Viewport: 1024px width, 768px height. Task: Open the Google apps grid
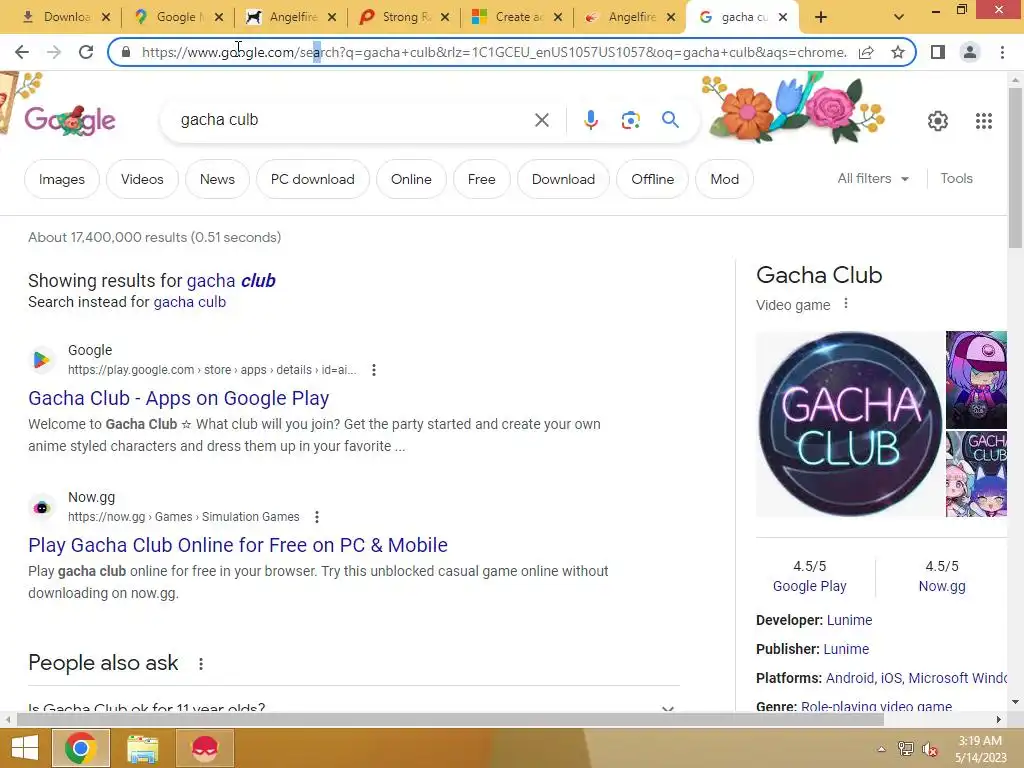tap(984, 121)
